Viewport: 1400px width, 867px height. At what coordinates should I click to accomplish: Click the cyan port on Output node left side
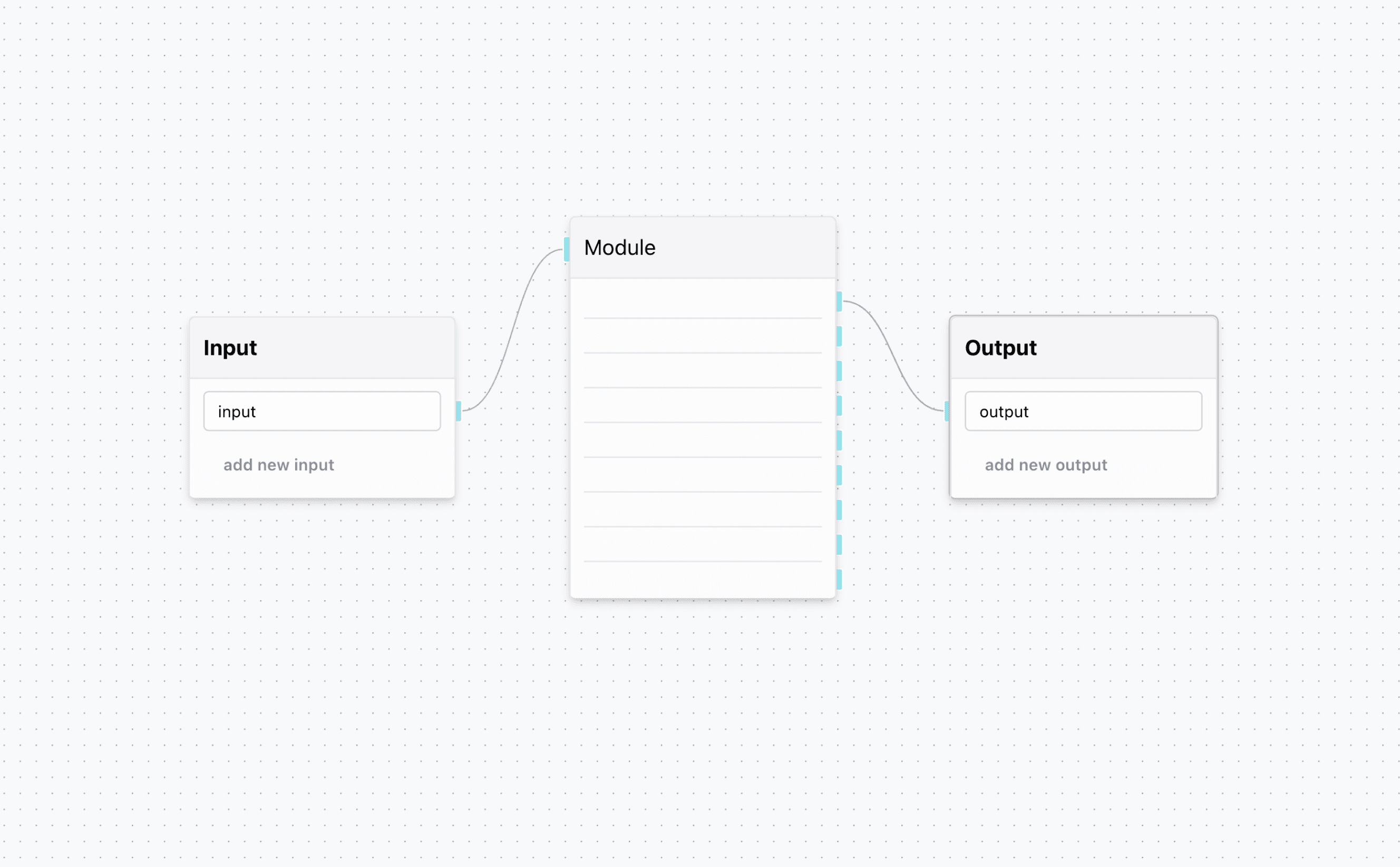tap(949, 410)
